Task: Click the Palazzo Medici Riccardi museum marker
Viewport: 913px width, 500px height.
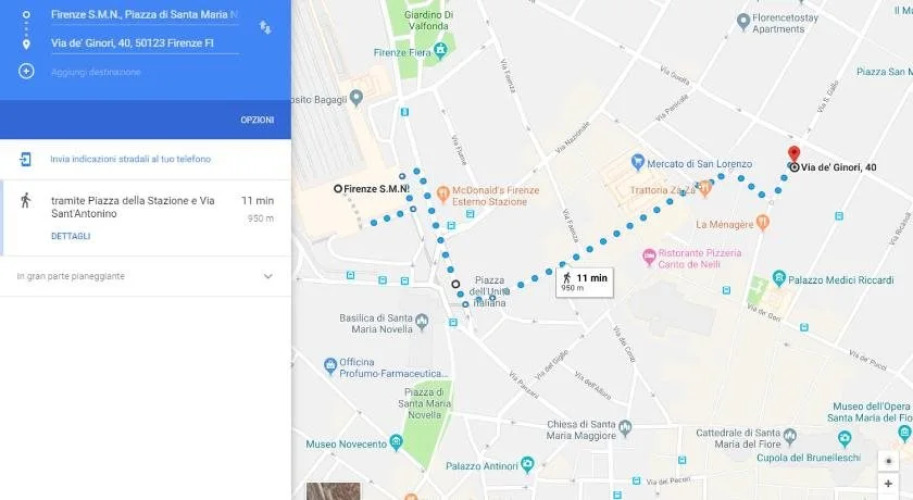Action: pyautogui.click(x=779, y=278)
